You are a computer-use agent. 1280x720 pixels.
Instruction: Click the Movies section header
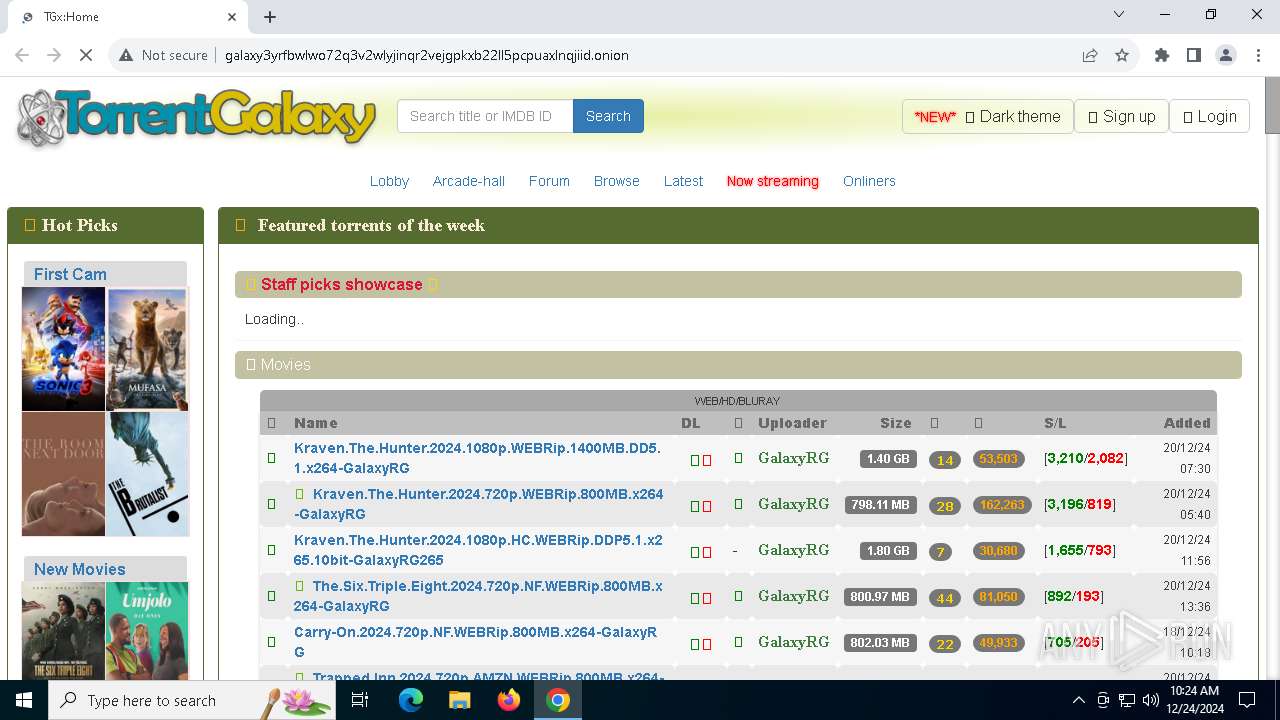coord(738,364)
